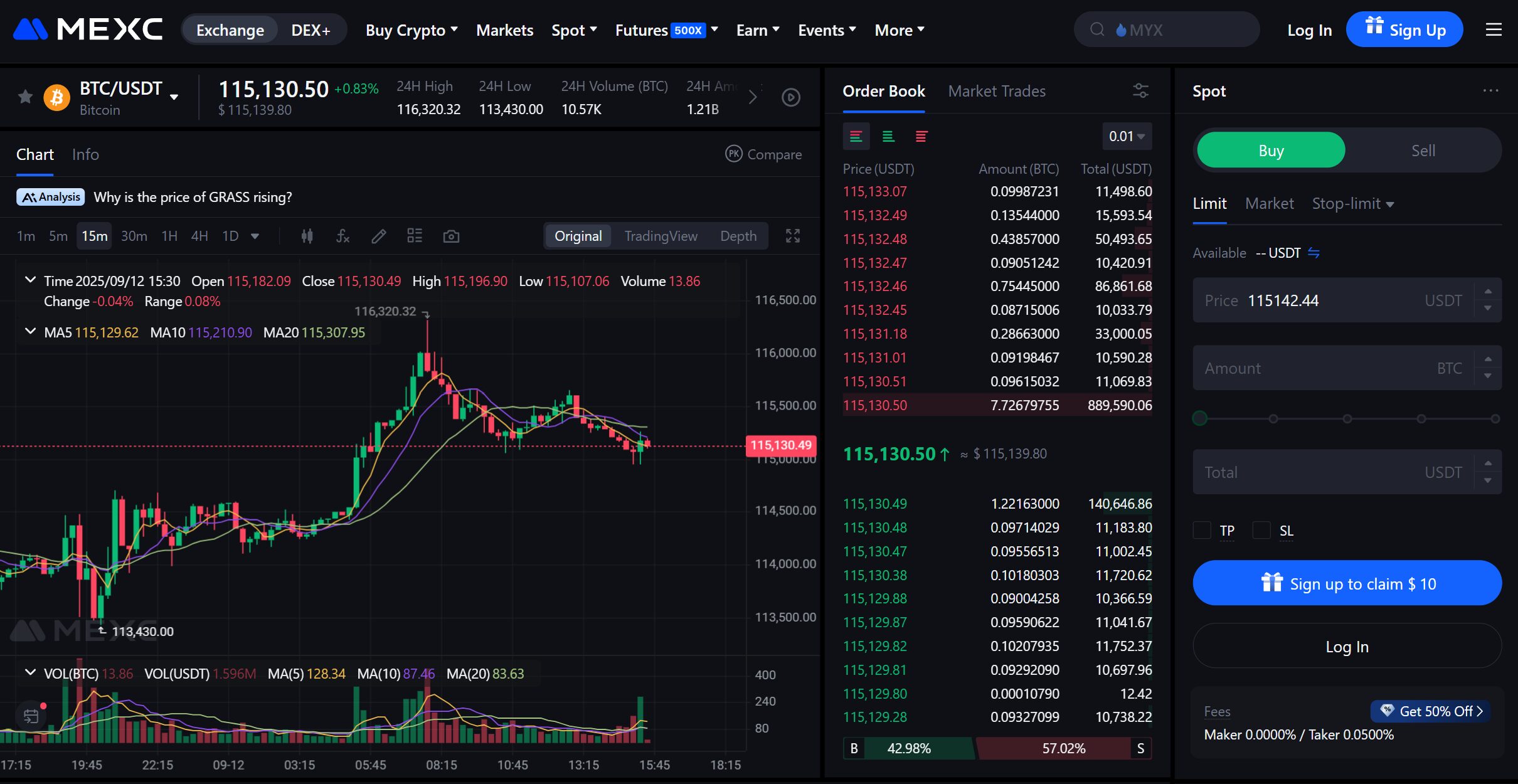
Task: Enable the SL checkbox
Action: click(1261, 530)
